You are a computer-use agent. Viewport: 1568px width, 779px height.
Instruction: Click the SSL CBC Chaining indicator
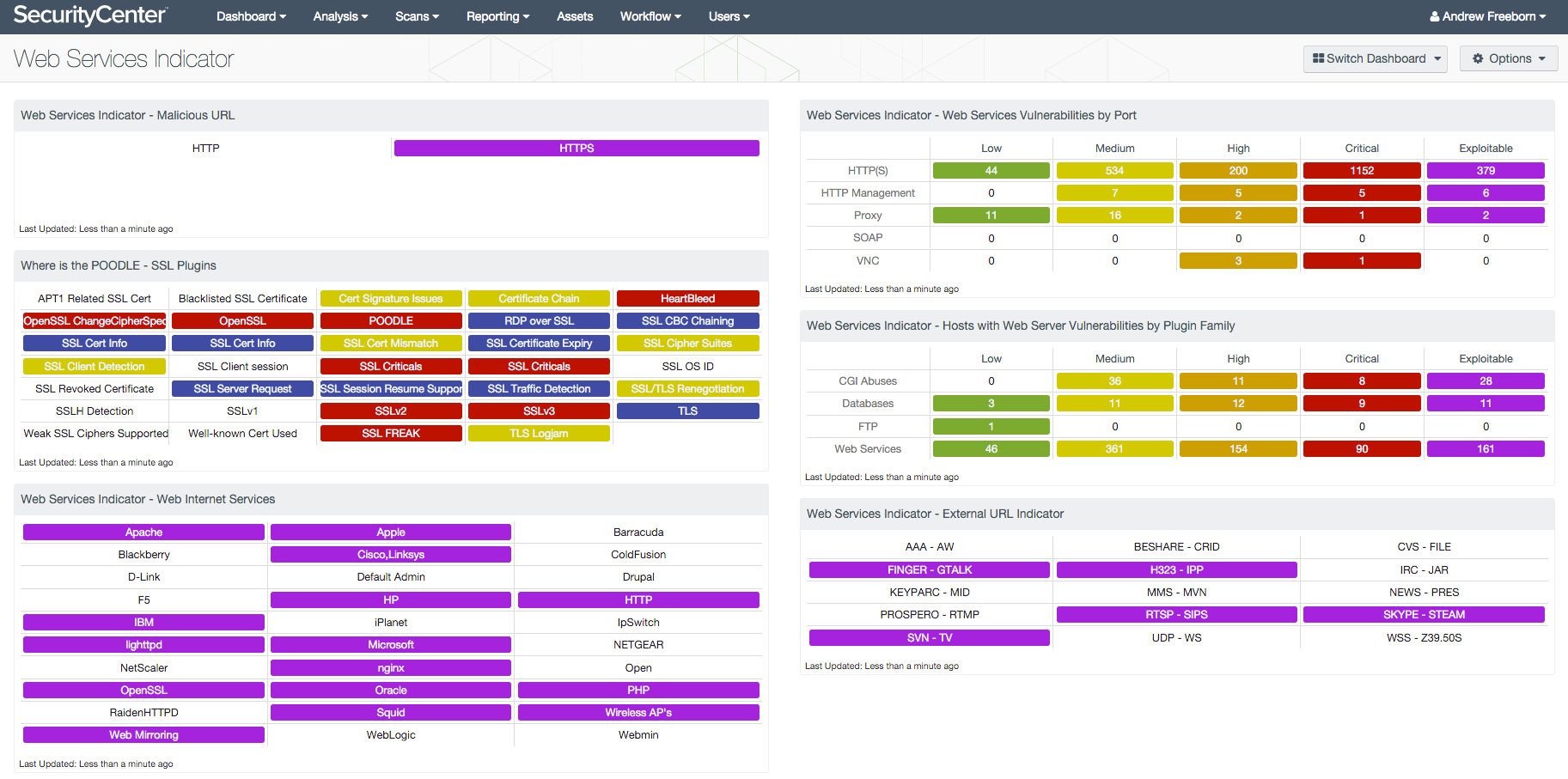click(x=687, y=321)
